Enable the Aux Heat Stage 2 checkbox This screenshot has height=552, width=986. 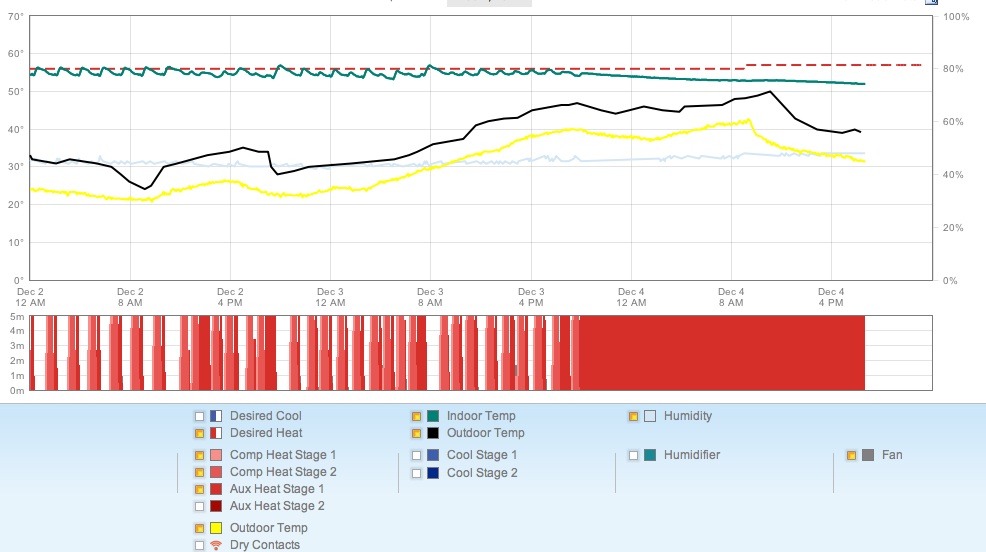point(199,506)
